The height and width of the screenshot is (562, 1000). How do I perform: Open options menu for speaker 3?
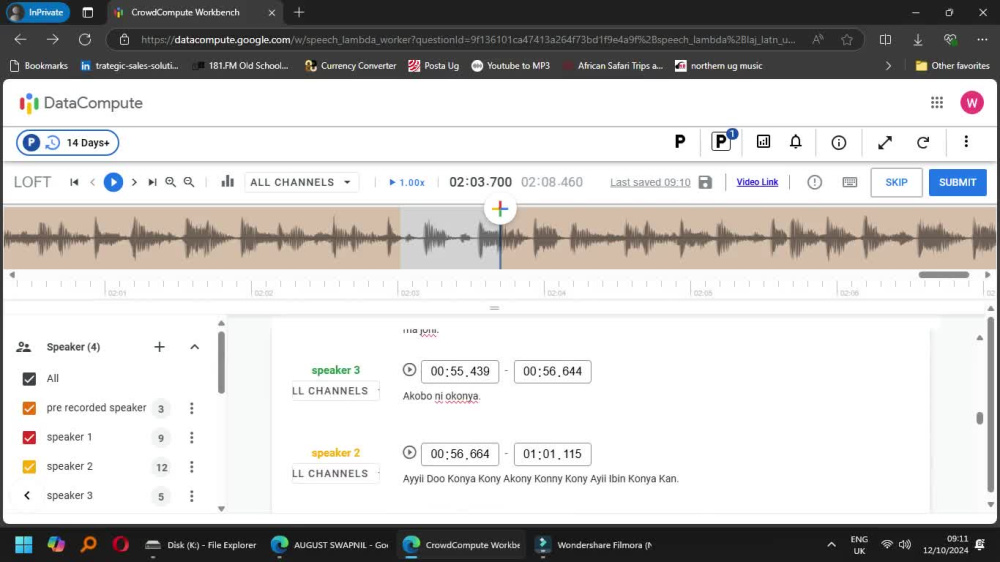click(x=191, y=496)
